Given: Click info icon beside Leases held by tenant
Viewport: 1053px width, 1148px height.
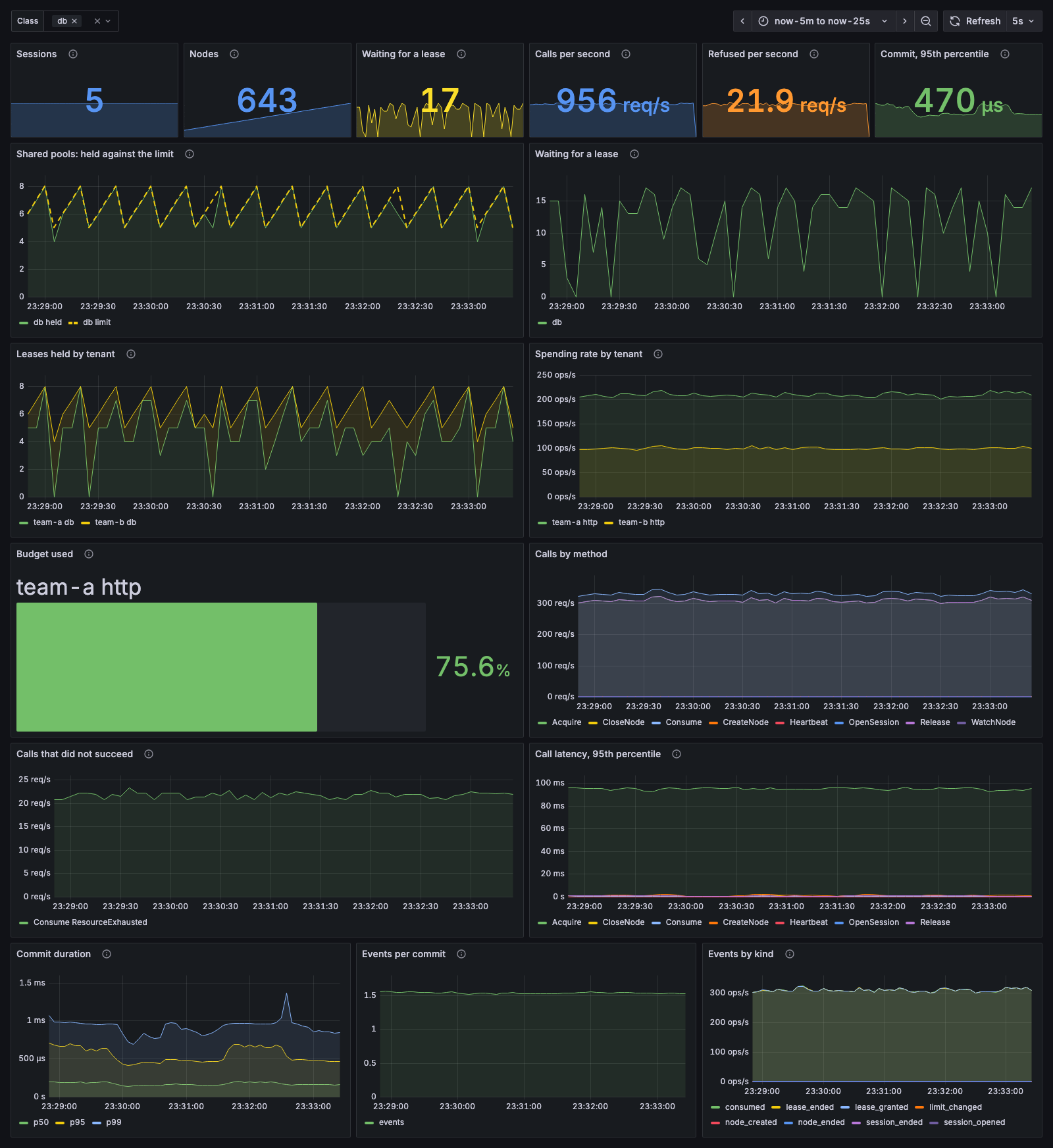Looking at the screenshot, I should point(131,354).
